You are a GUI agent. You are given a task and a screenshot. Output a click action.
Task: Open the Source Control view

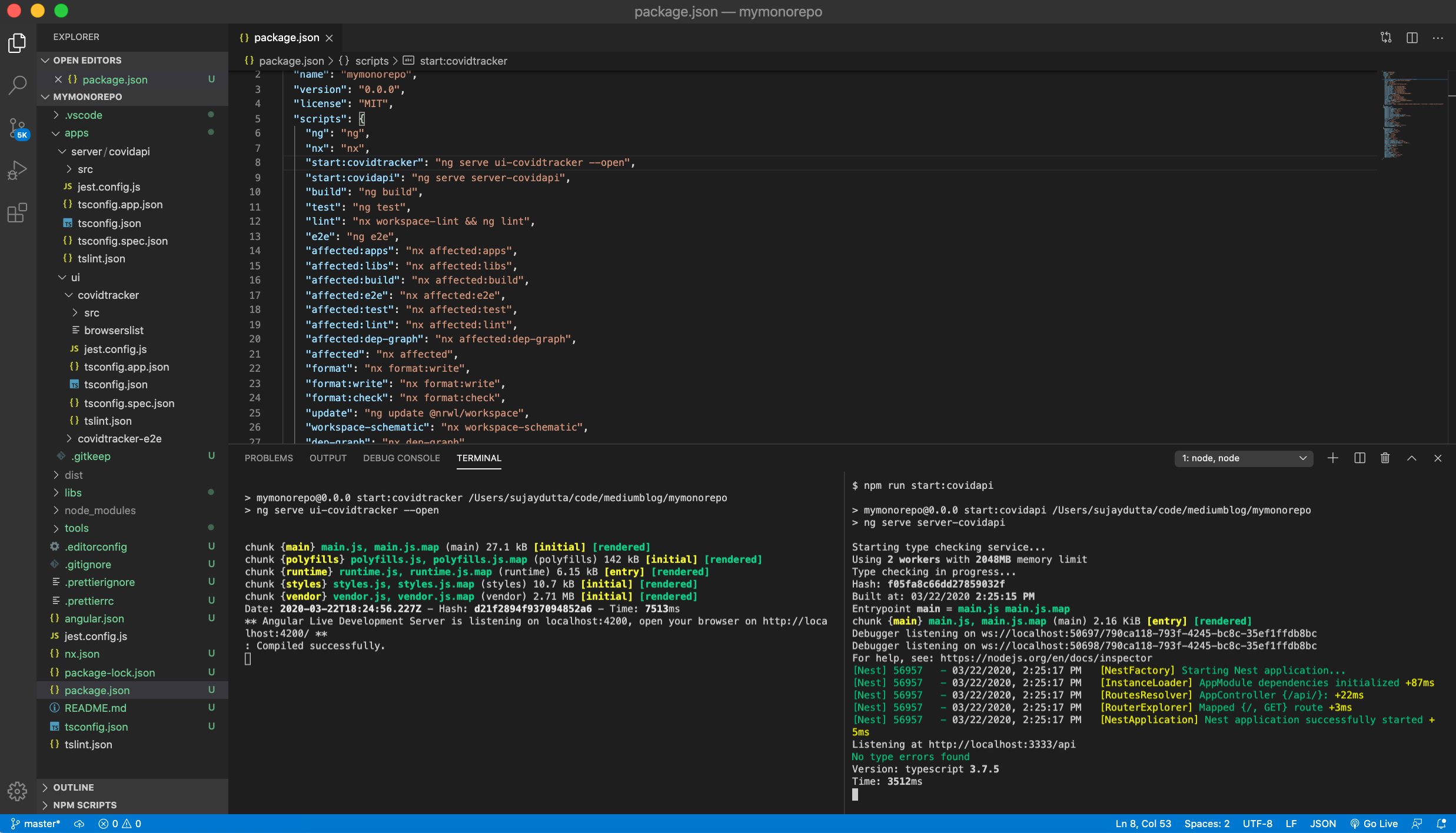[x=18, y=128]
